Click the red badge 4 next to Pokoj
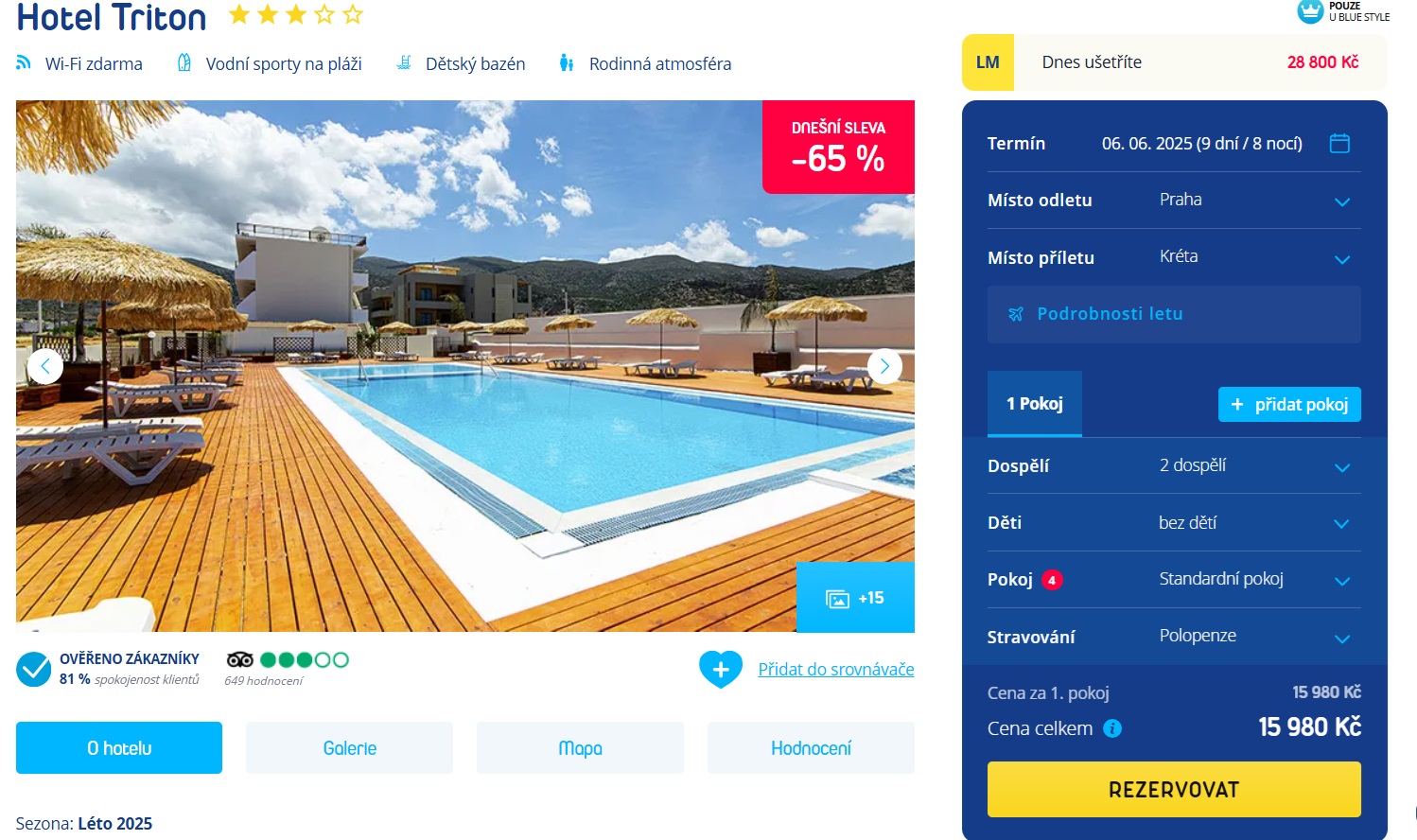 click(1052, 580)
